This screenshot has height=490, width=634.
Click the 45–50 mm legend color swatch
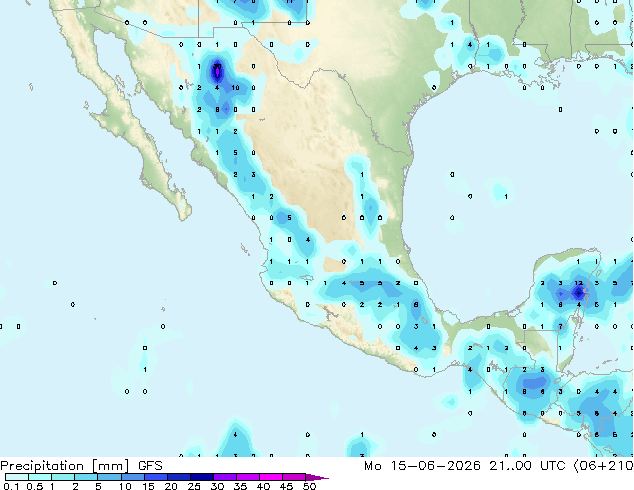(x=294, y=477)
